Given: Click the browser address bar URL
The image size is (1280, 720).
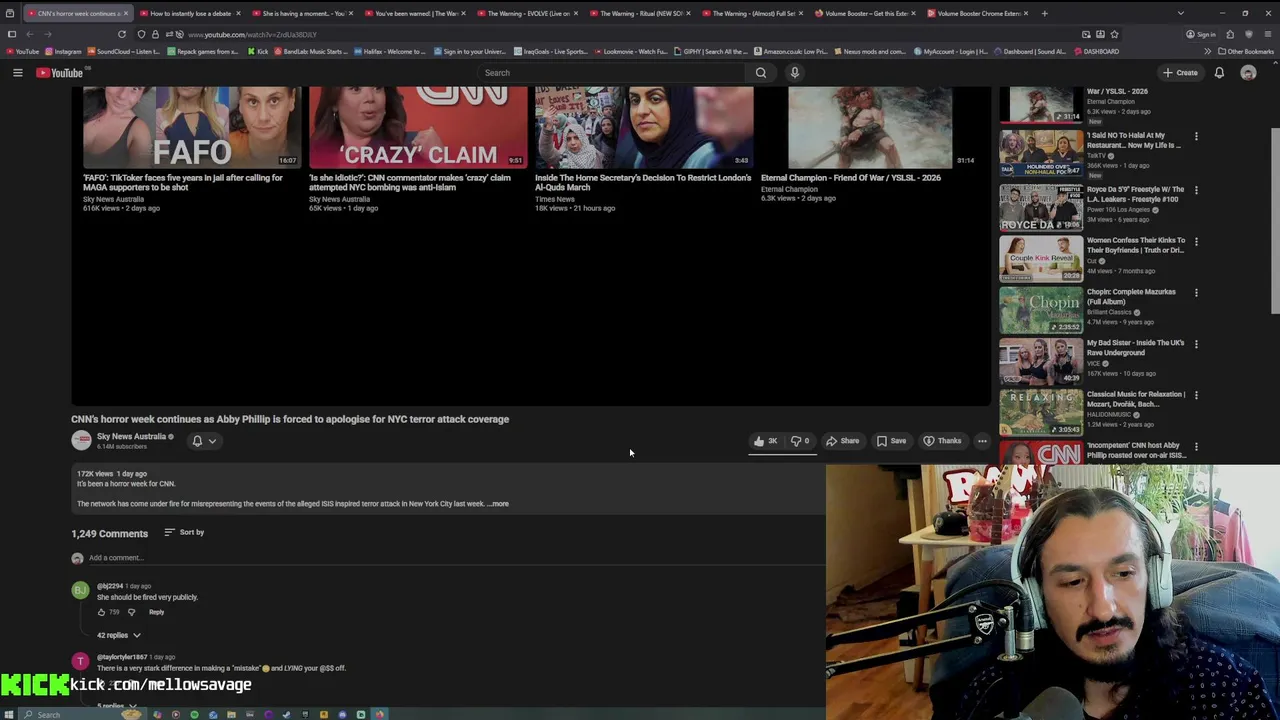Looking at the screenshot, I should click(x=253, y=34).
